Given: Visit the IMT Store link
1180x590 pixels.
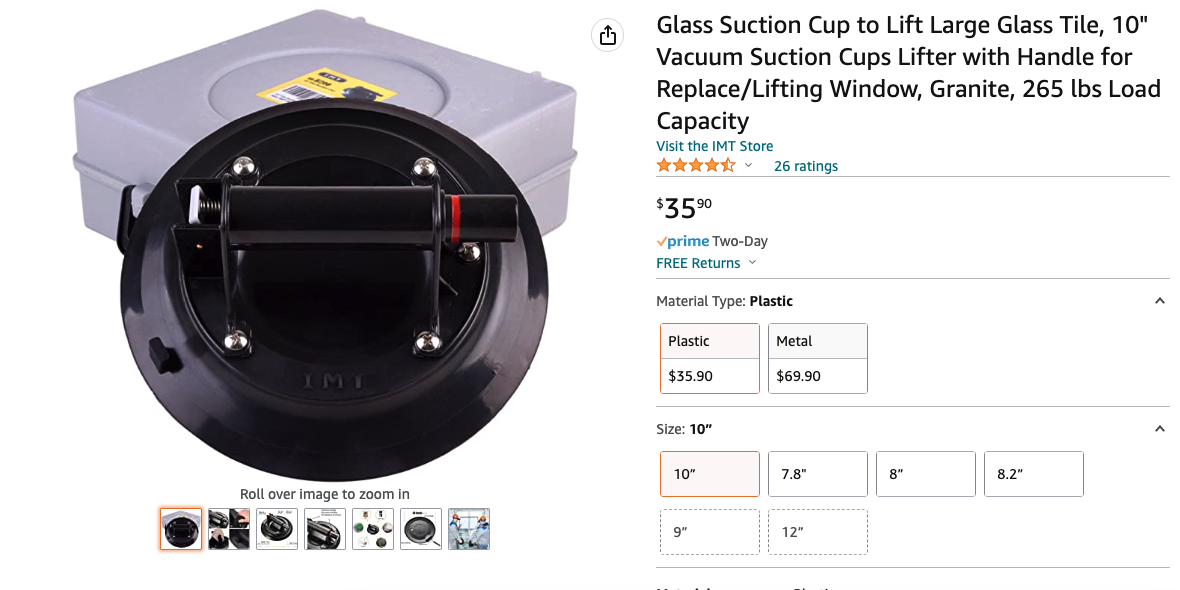Looking at the screenshot, I should [714, 146].
